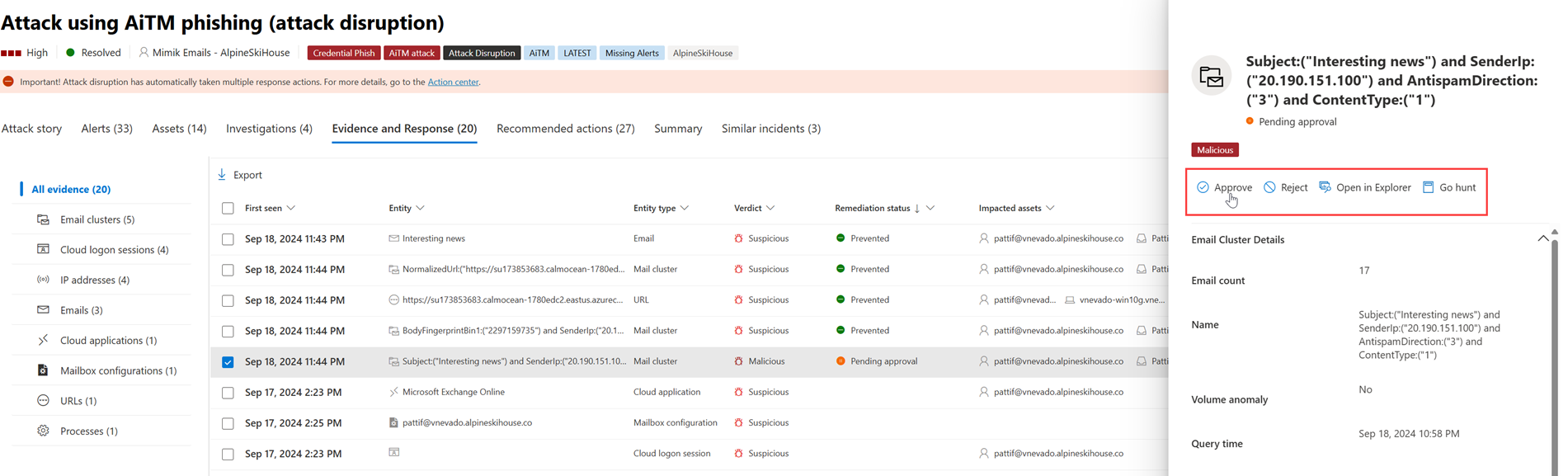
Task: Check the box for Interesting news email row
Action: coord(228,239)
